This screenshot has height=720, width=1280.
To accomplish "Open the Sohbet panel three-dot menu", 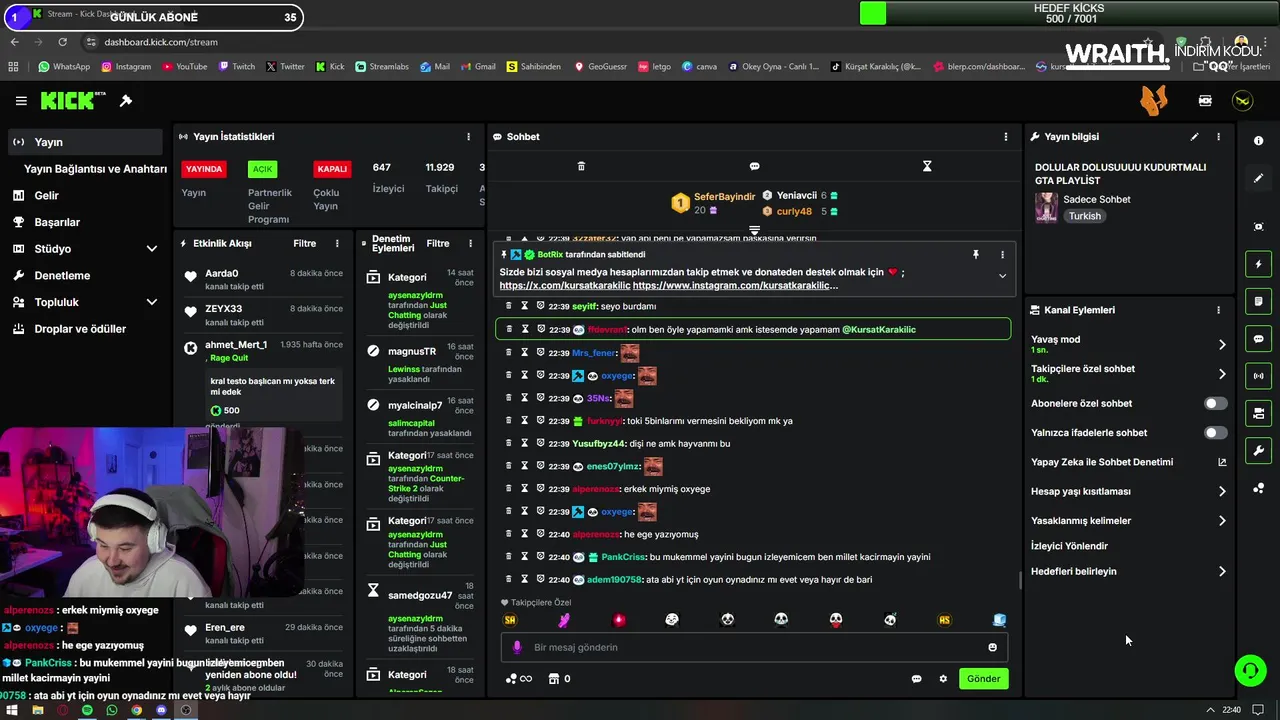I will coord(1006,137).
